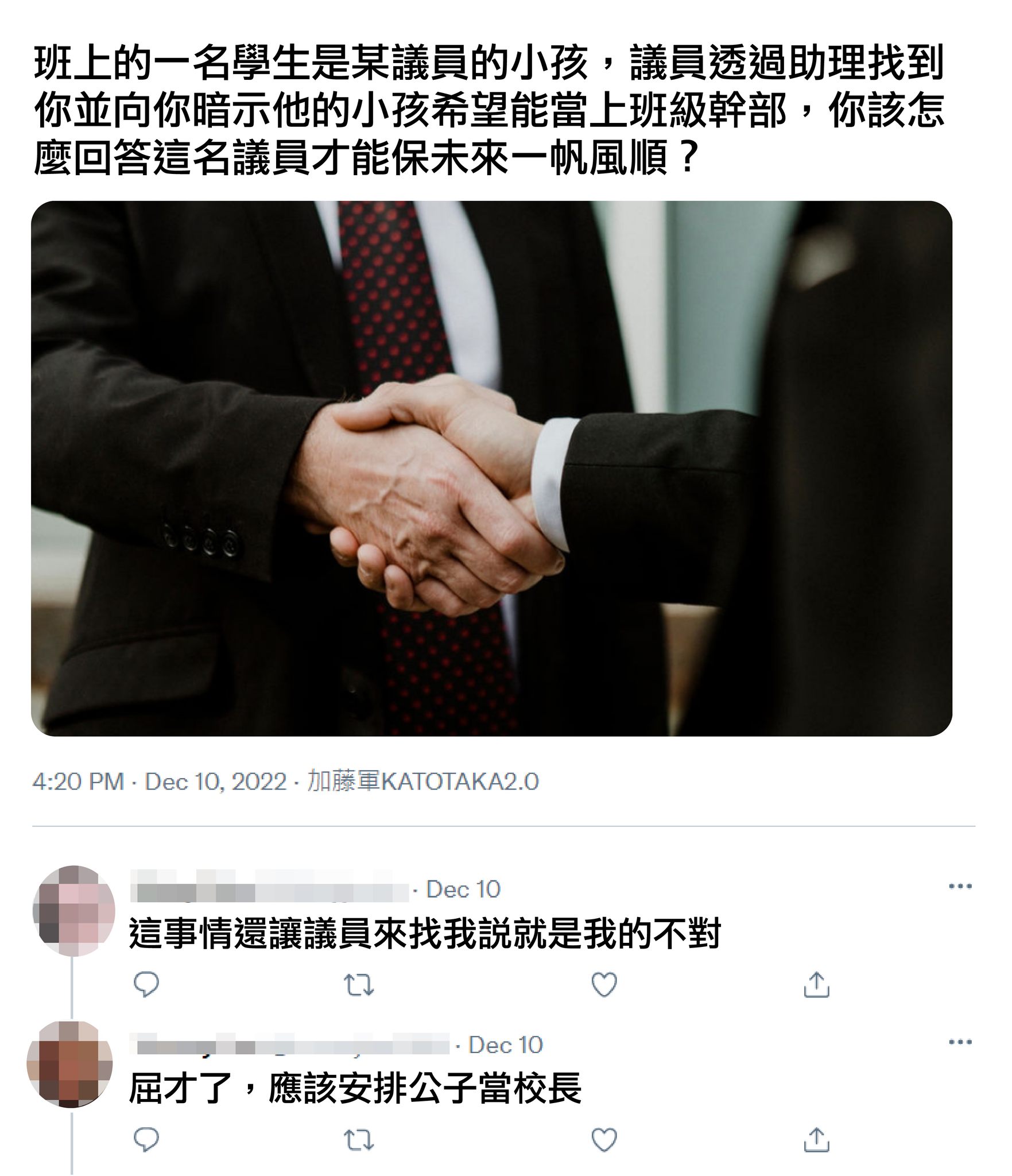This screenshot has height=1176, width=1012.
Task: Open the handshake photo
Action: (491, 468)
